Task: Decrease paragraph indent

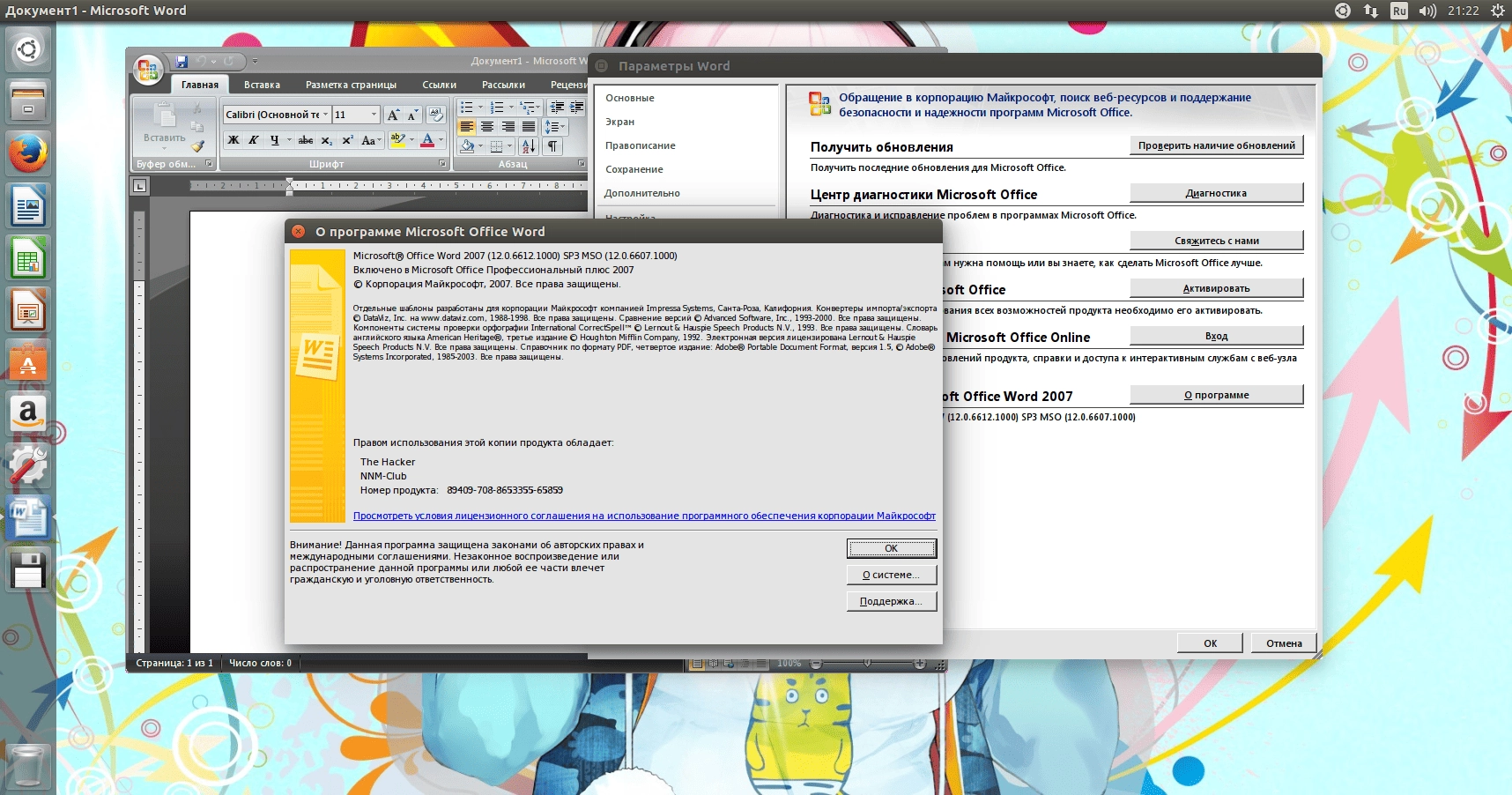Action: coord(557,108)
